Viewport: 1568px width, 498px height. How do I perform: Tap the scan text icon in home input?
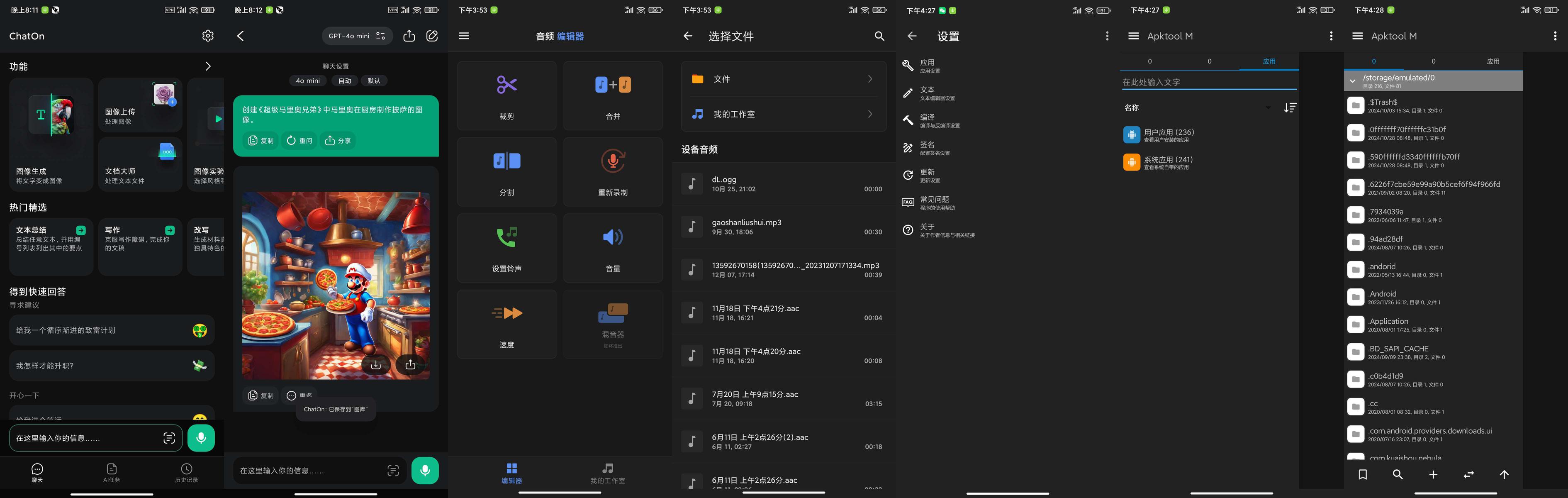pyautogui.click(x=169, y=438)
